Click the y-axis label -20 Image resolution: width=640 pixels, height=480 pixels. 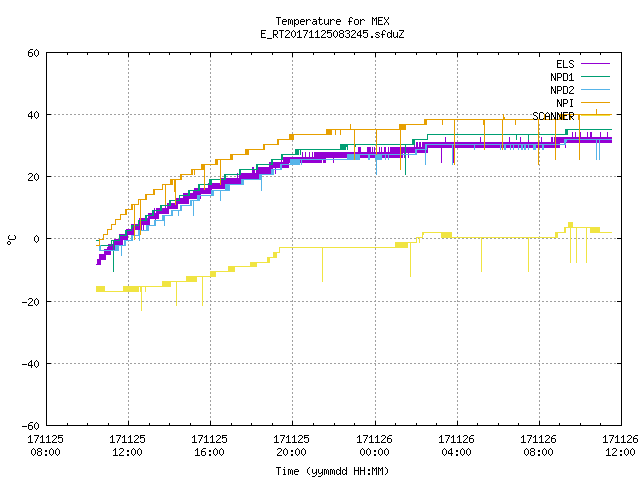point(31,302)
